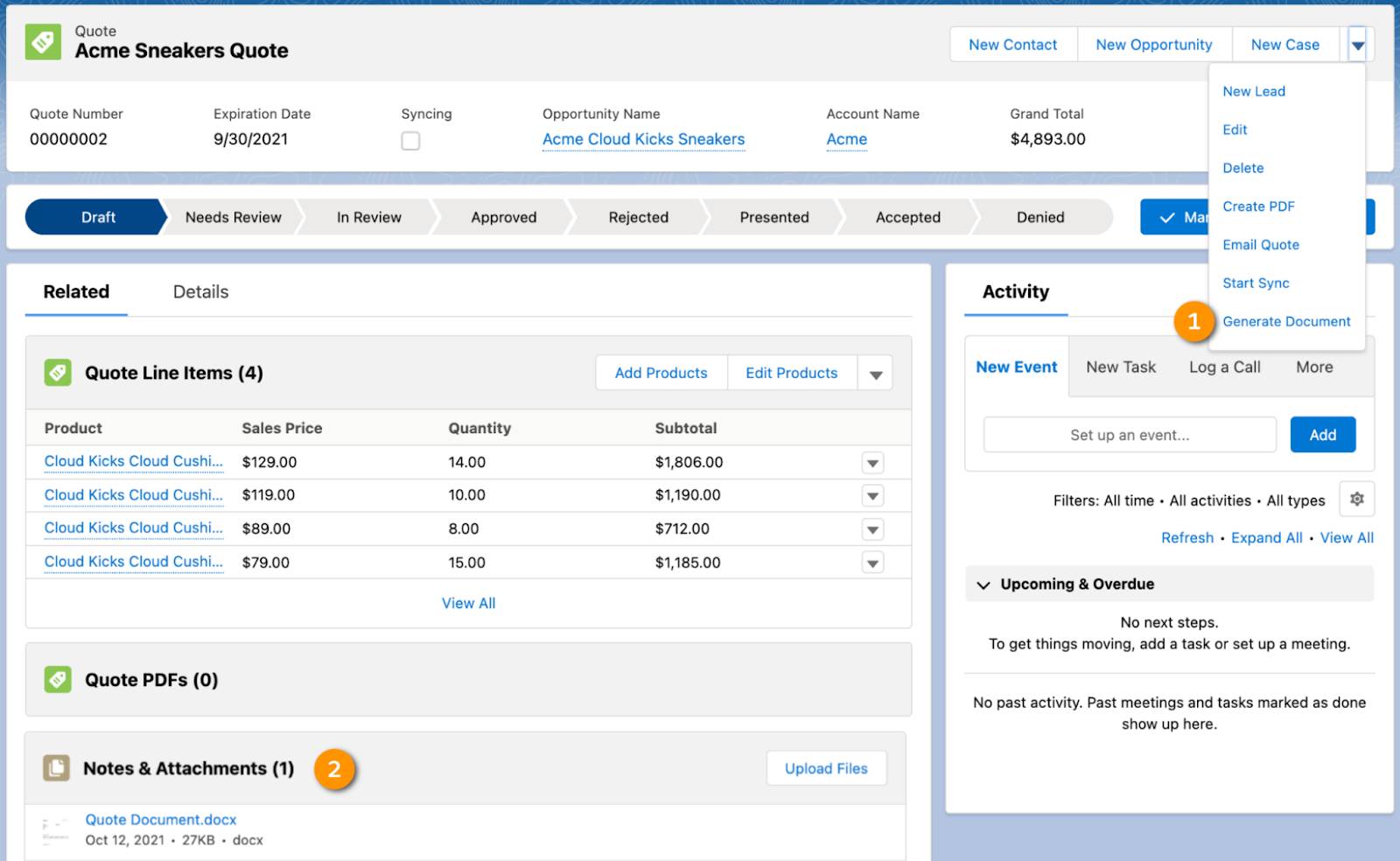
Task: Click the New Case button
Action: [1284, 45]
